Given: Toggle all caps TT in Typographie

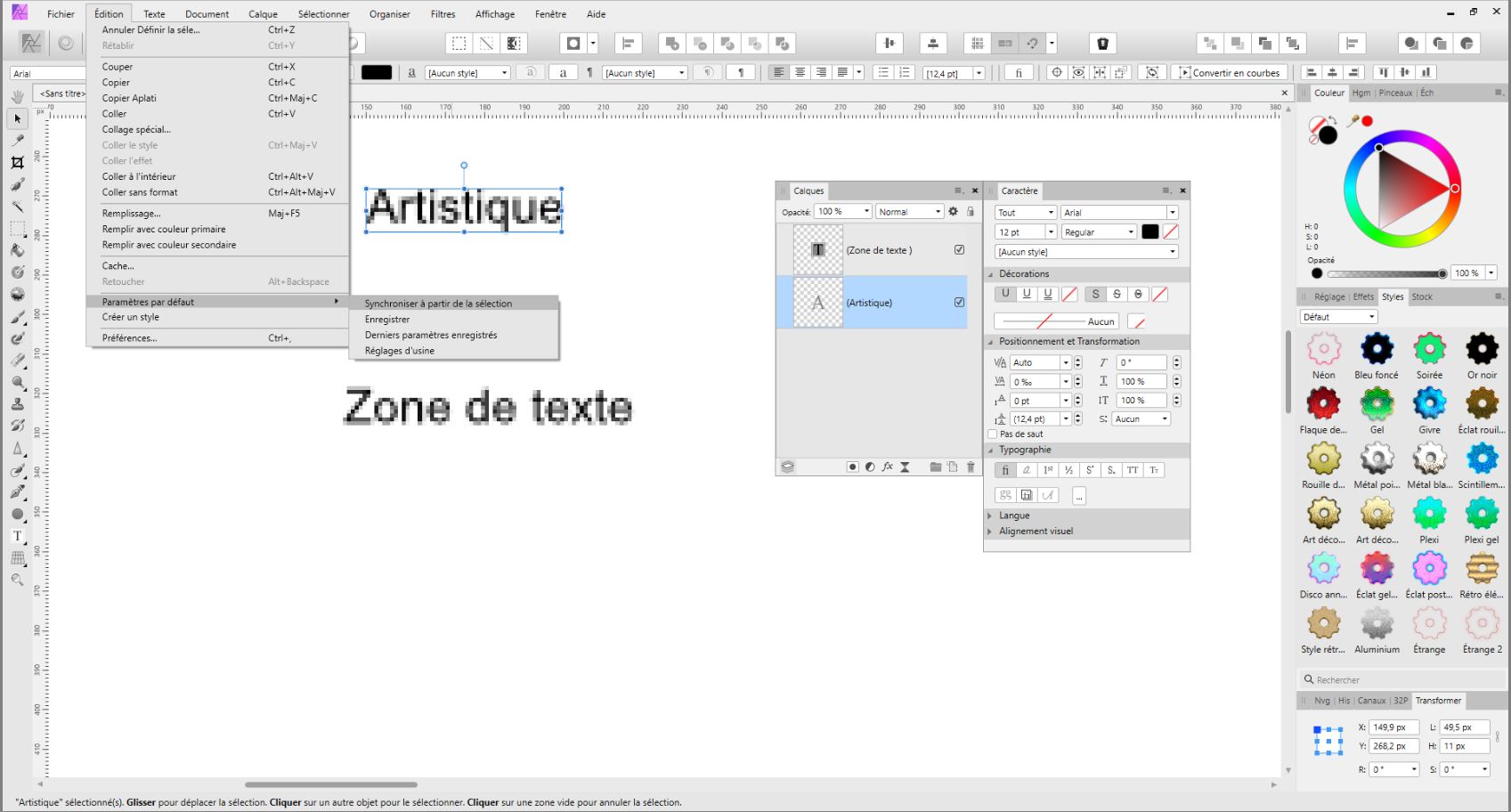Looking at the screenshot, I should click(1133, 470).
